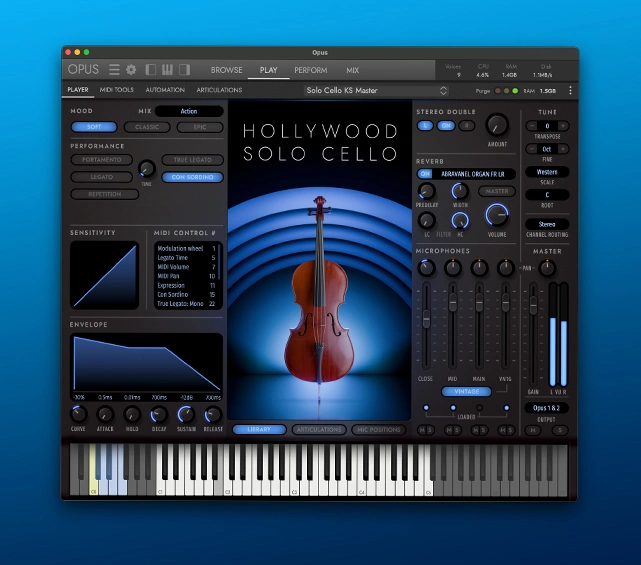
Task: Toggle the left sidebar panel icon
Action: coord(150,70)
